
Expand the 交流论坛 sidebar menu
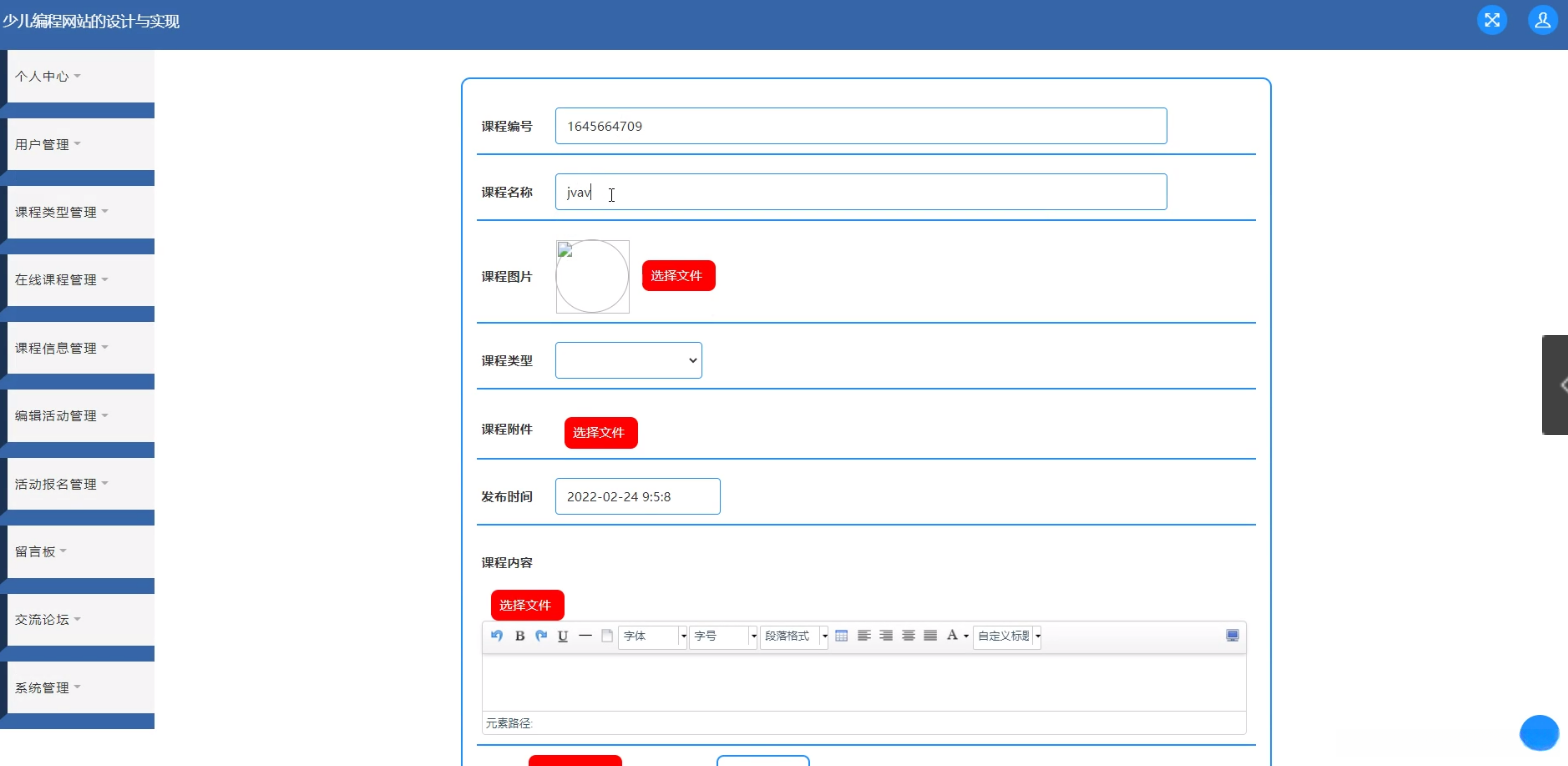click(x=81, y=620)
